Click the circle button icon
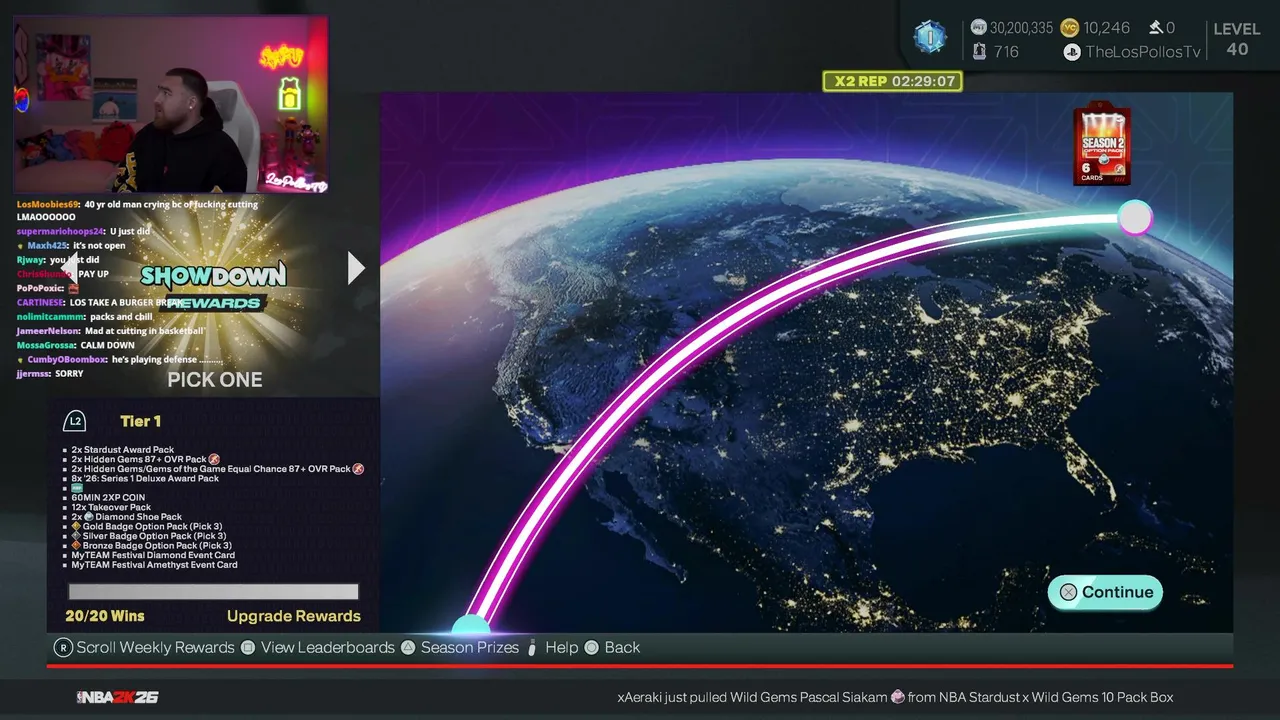1280x720 pixels. (x=592, y=647)
